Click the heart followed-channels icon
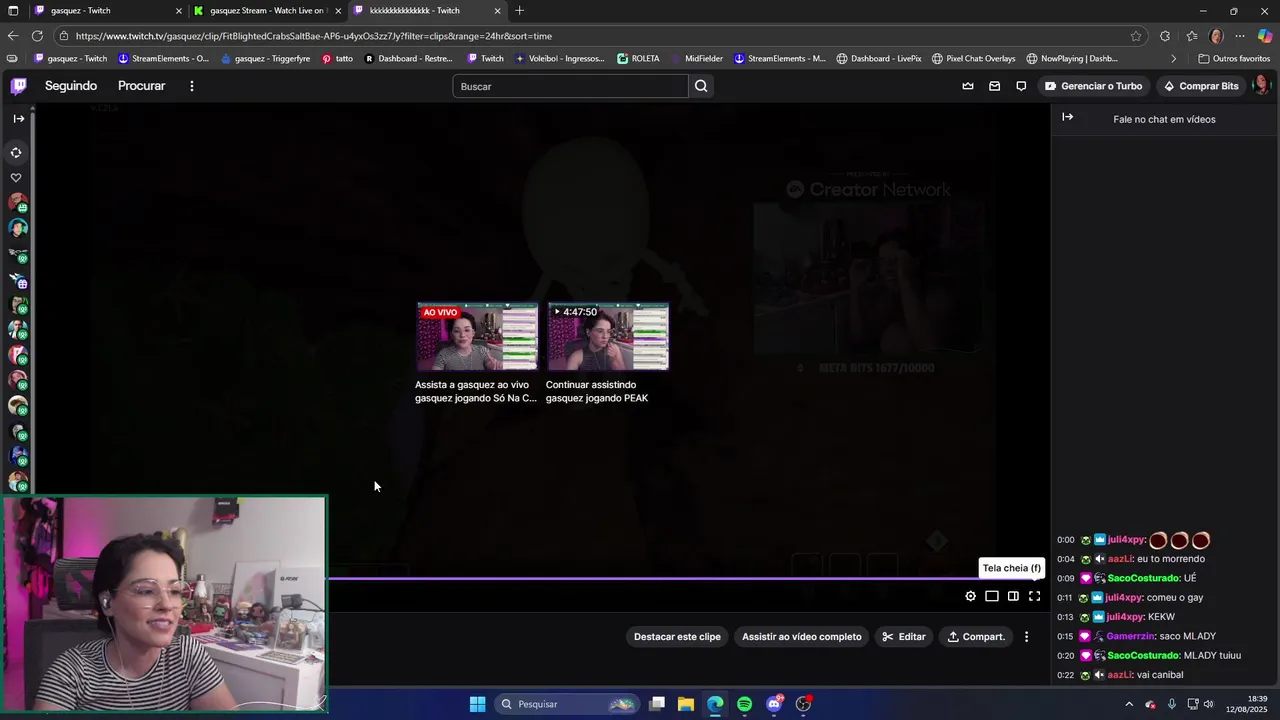This screenshot has height=720, width=1280. pyautogui.click(x=16, y=178)
